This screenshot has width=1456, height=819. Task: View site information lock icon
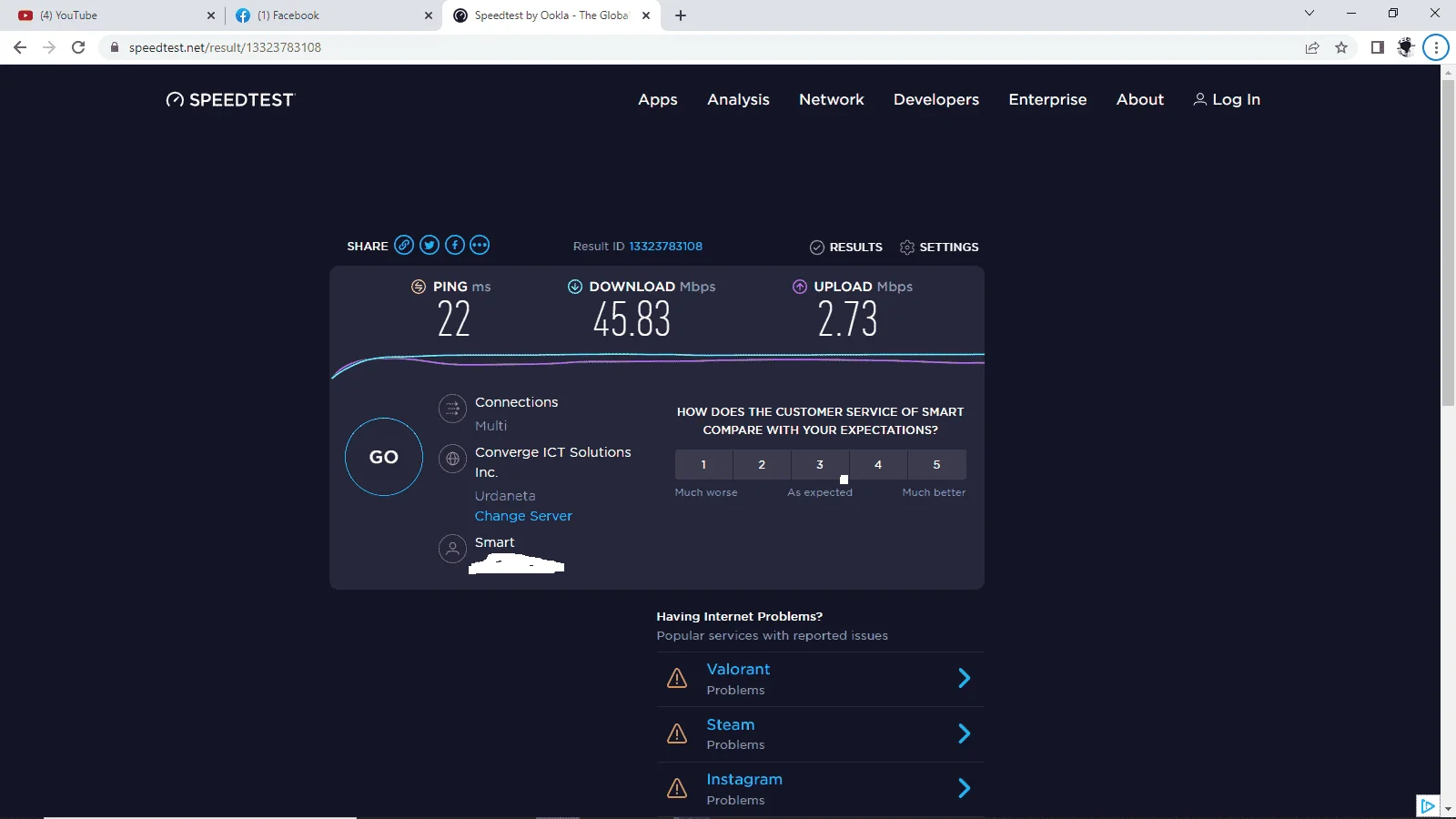point(115,47)
